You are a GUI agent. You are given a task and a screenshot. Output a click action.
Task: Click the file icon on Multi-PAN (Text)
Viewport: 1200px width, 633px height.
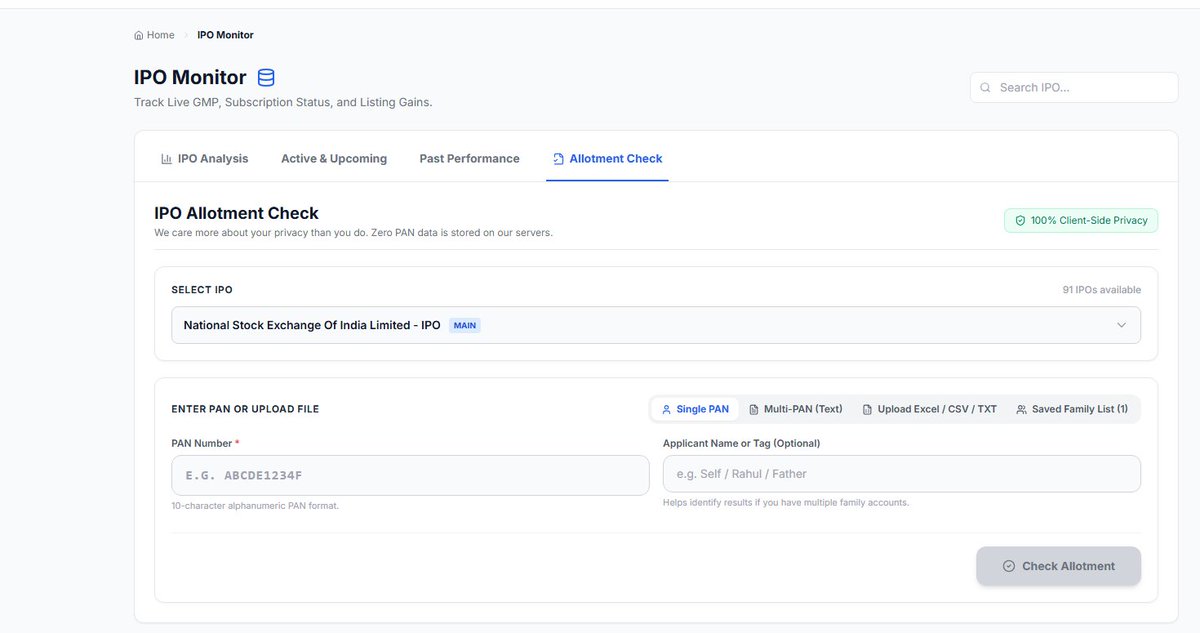754,409
